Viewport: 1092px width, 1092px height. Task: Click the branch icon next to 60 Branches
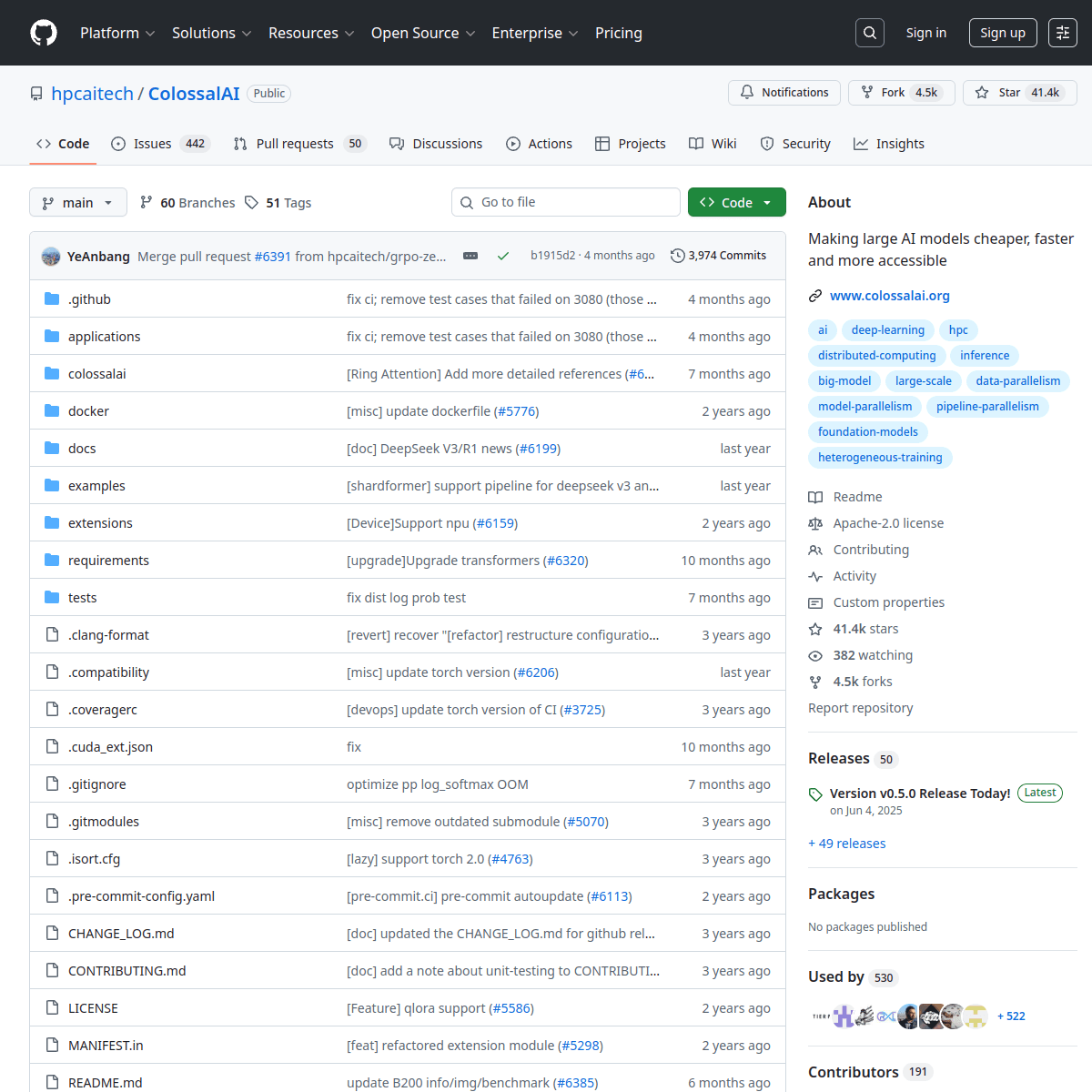pyautogui.click(x=147, y=202)
